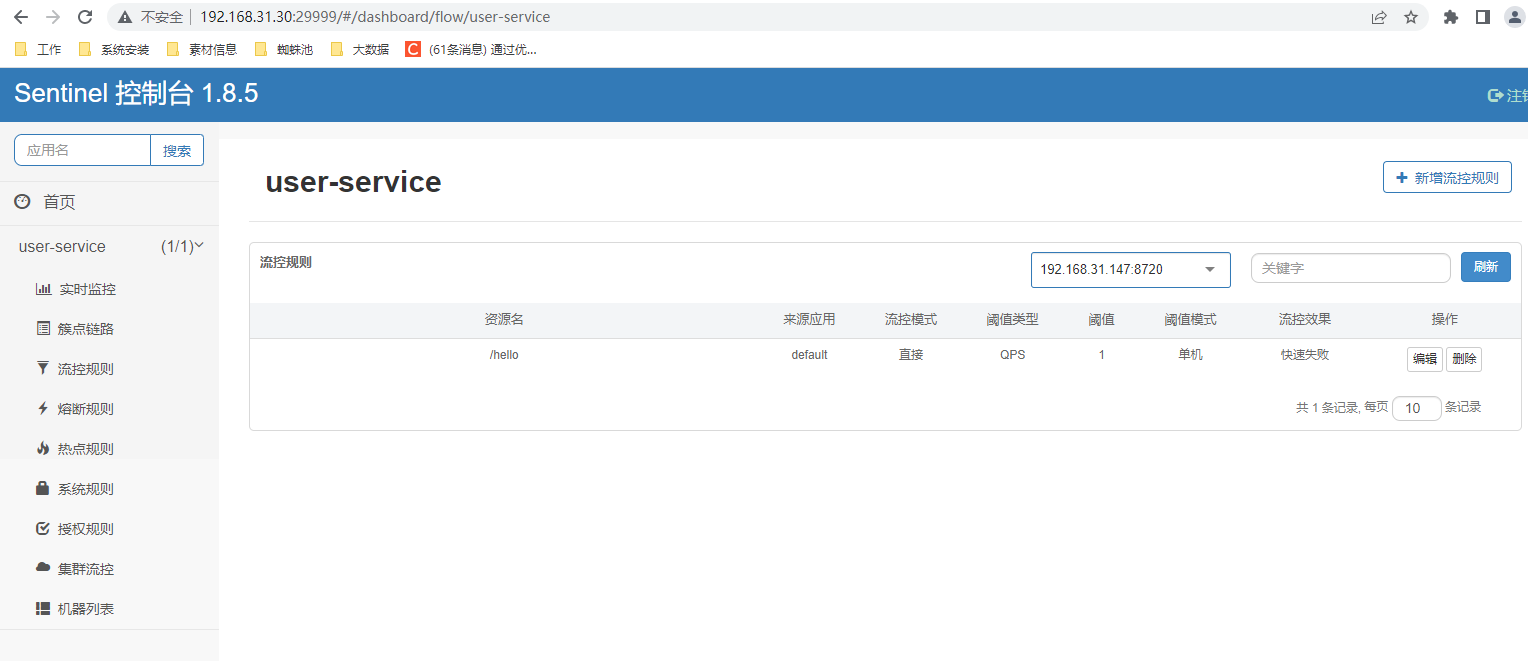Image resolution: width=1528 pixels, height=661 pixels.
Task: Click the flame icon beside 热点规则
Action: pyautogui.click(x=43, y=448)
